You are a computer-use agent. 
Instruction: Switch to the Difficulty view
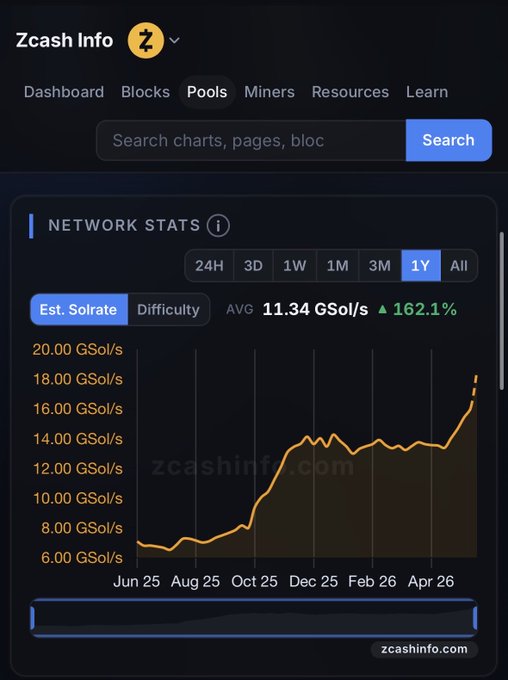point(168,310)
